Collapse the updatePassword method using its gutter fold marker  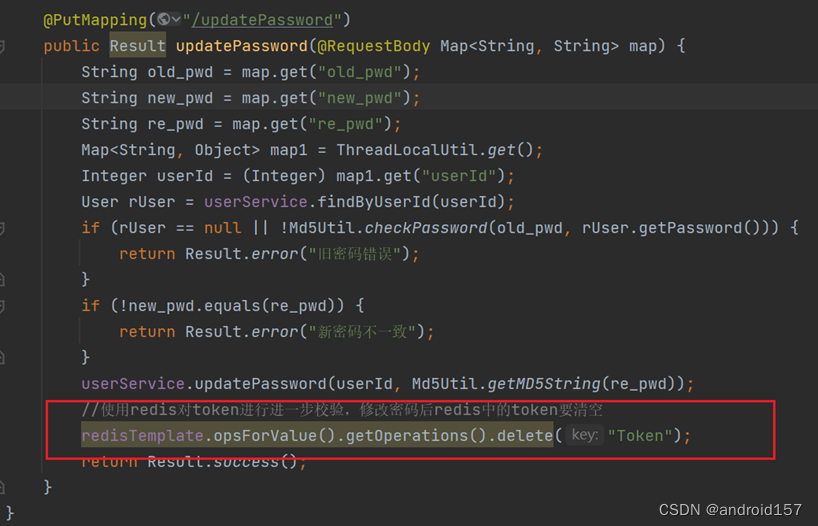coord(2,46)
